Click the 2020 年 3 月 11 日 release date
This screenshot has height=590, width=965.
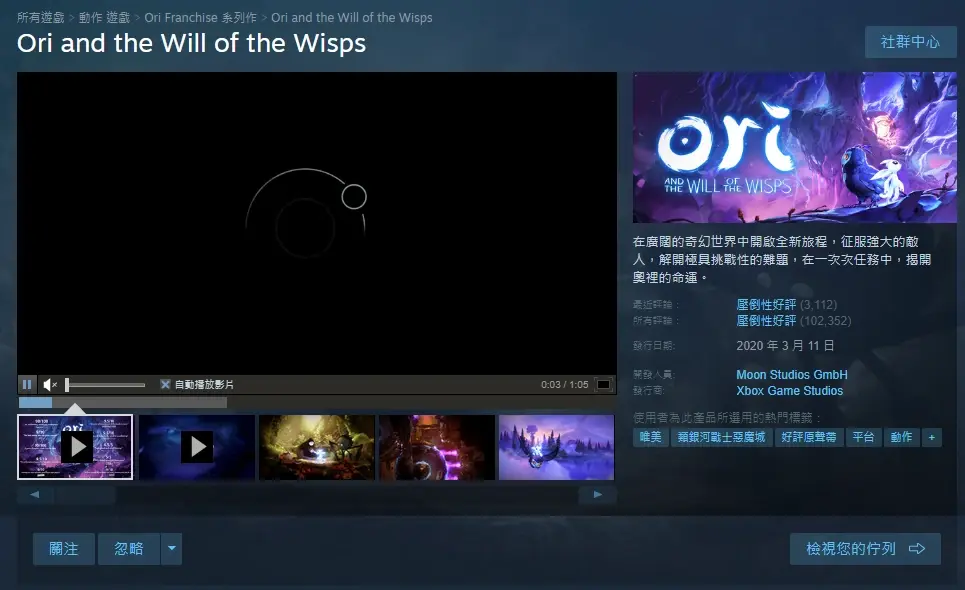(785, 346)
